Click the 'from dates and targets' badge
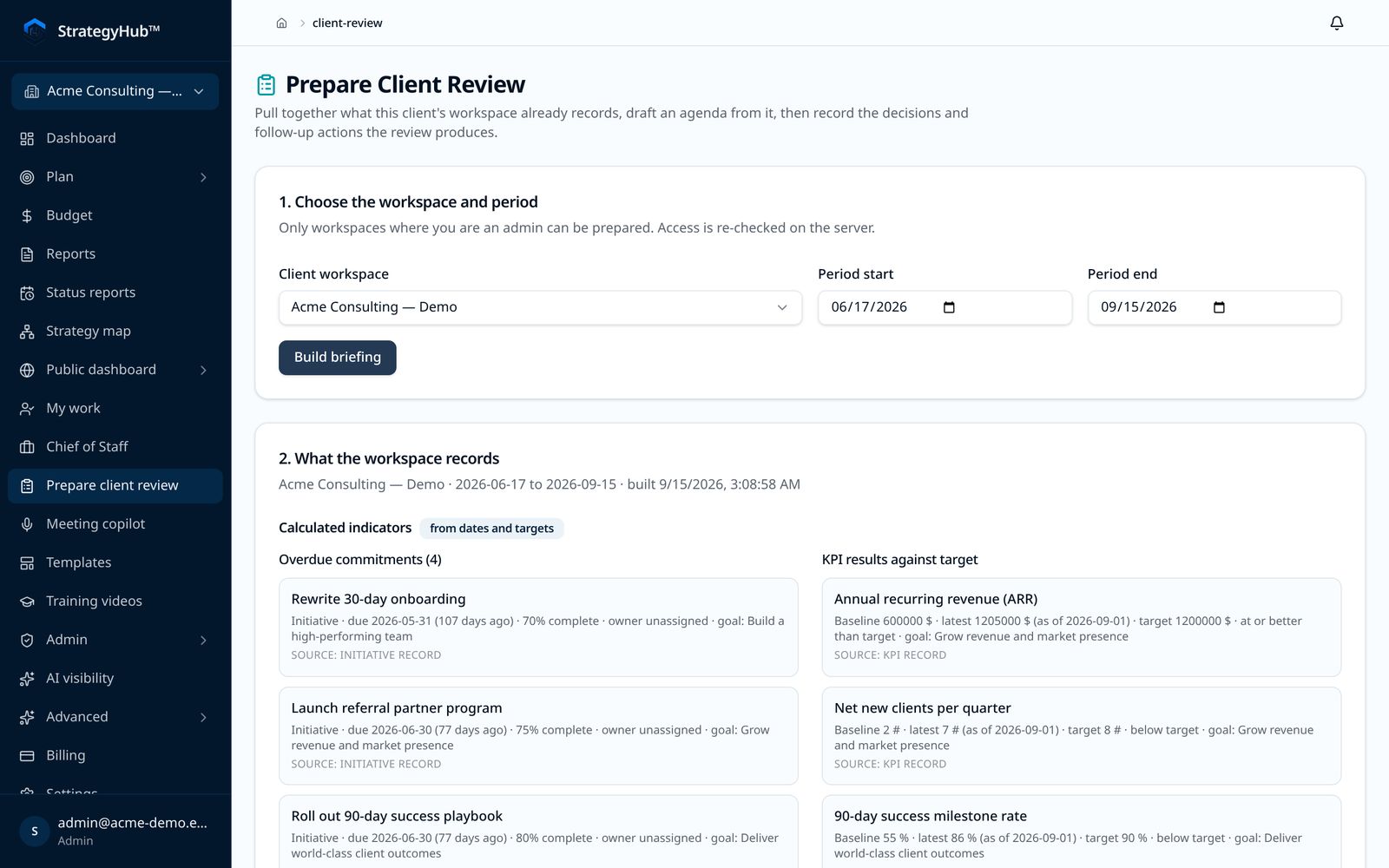The width and height of the screenshot is (1389, 868). pos(491,528)
